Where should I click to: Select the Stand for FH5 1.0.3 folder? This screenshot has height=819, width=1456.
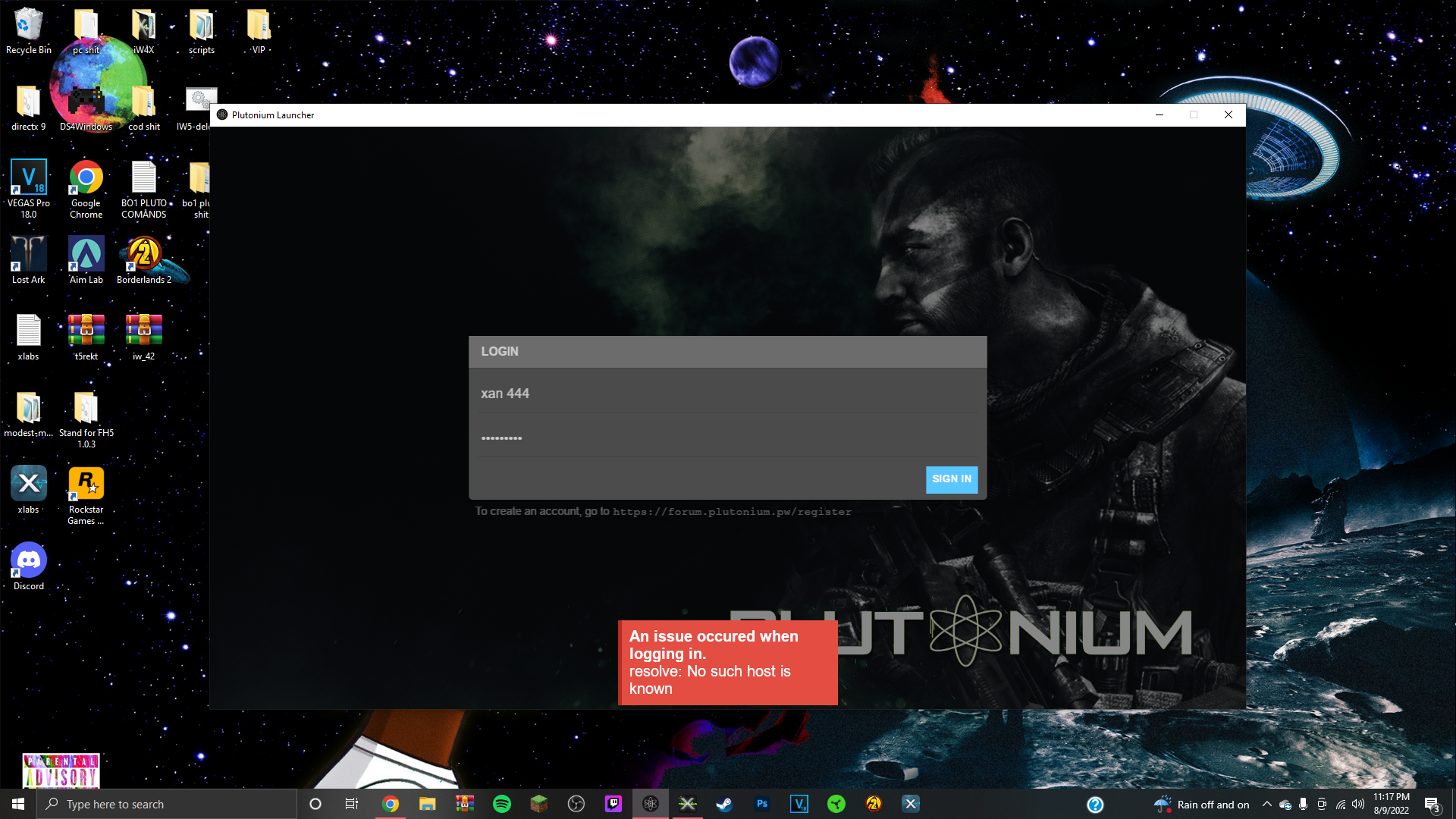pos(86,419)
